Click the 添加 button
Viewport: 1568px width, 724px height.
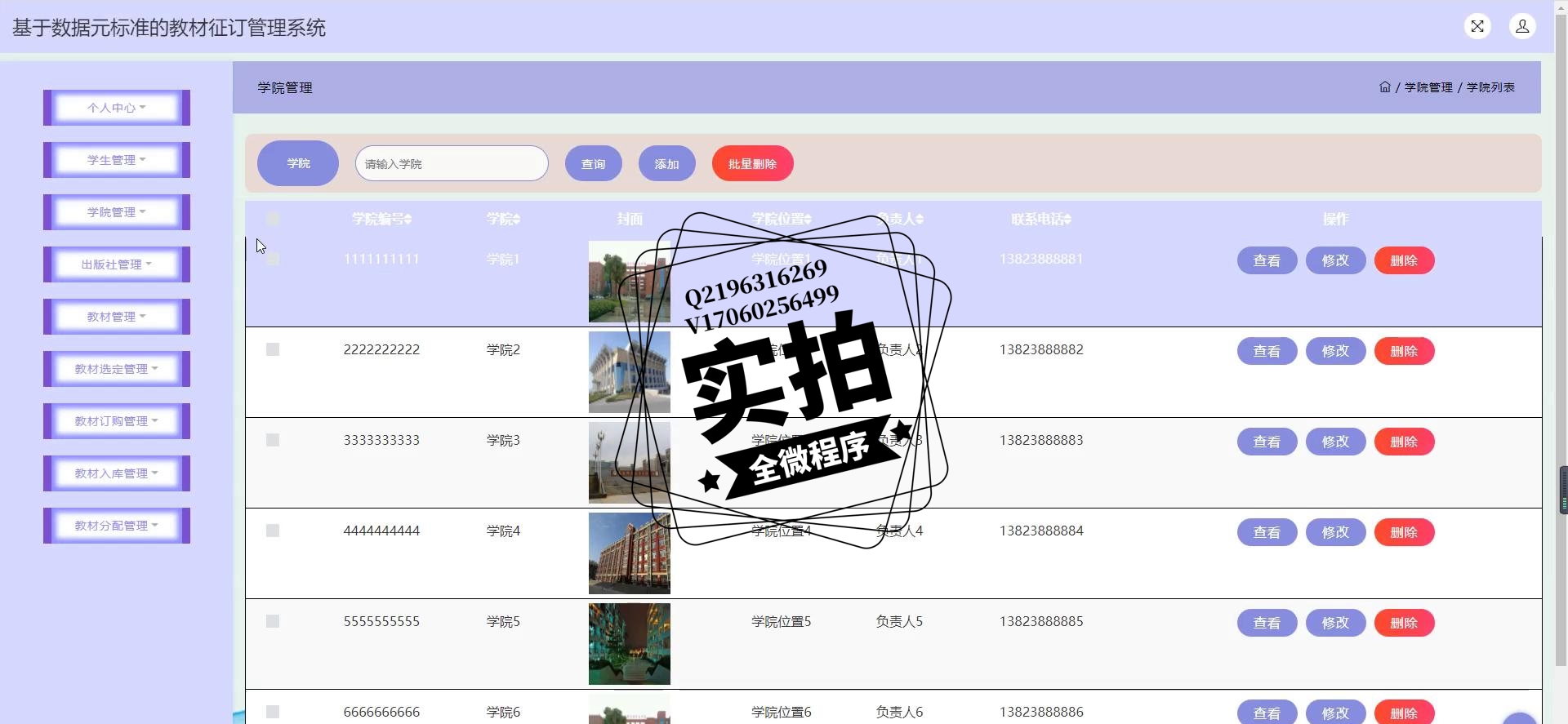[x=667, y=163]
